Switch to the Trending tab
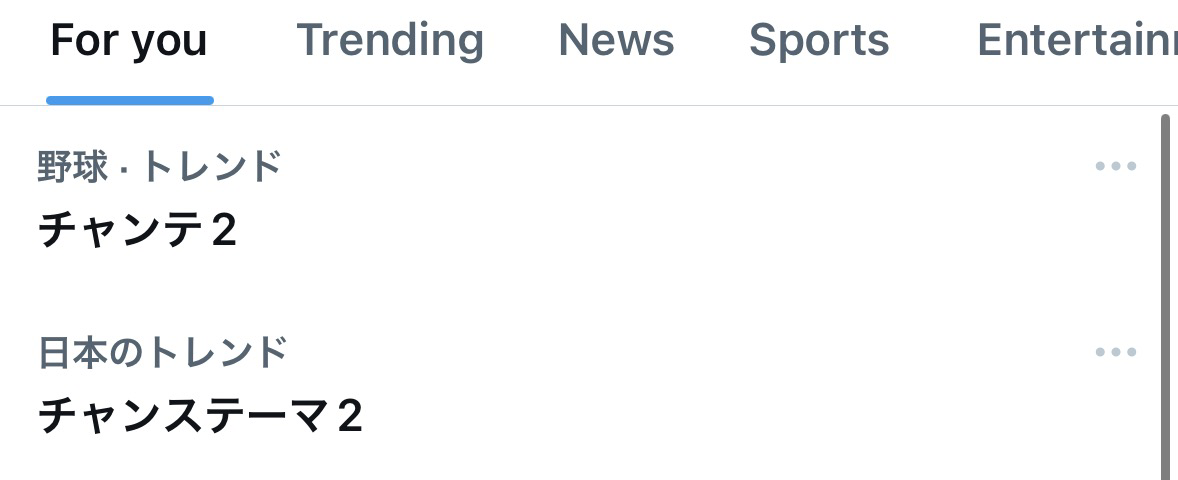Screen dimensions: 1178x480 pyautogui.click(x=390, y=41)
